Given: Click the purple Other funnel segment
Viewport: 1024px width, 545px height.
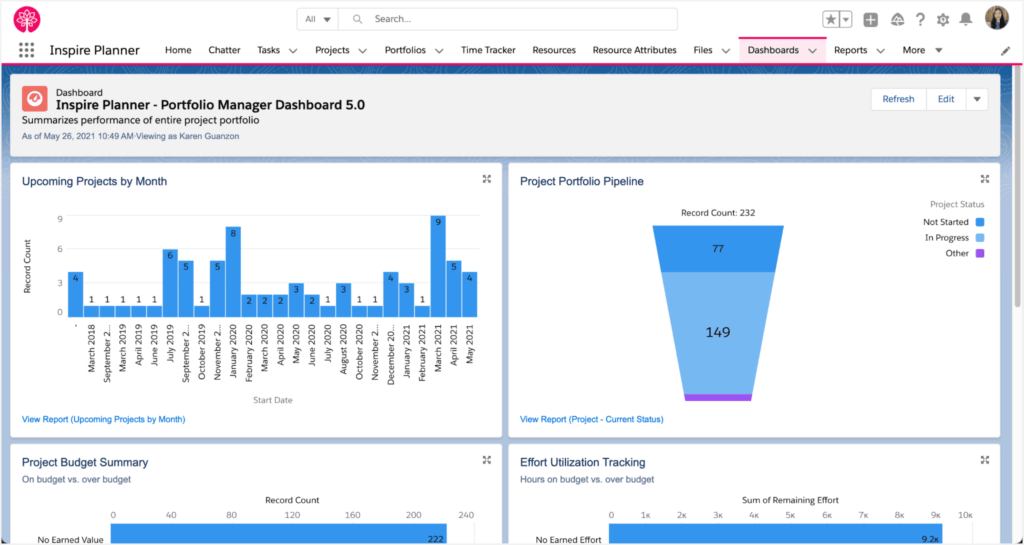Looking at the screenshot, I should tap(718, 397).
